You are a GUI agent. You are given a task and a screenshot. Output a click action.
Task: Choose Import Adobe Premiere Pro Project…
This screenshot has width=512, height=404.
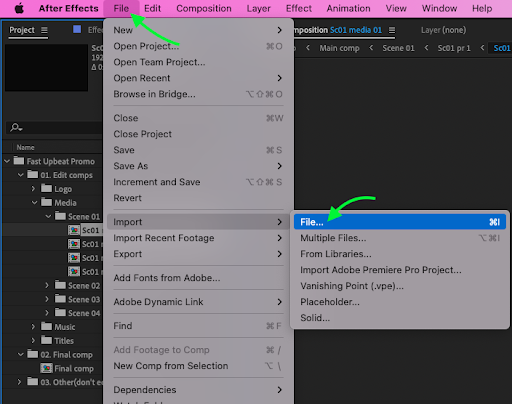(400, 270)
